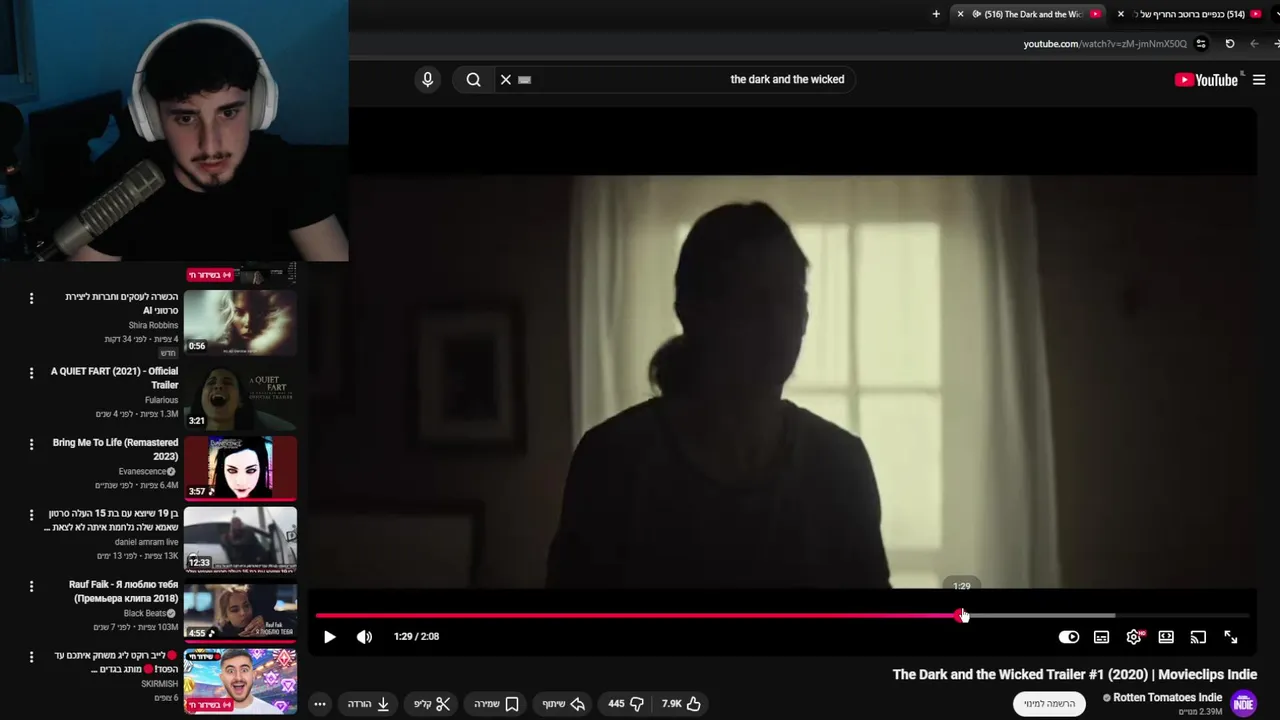The image size is (1280, 720).
Task: Jump to the grey buffered progress section
Action: (1040, 616)
